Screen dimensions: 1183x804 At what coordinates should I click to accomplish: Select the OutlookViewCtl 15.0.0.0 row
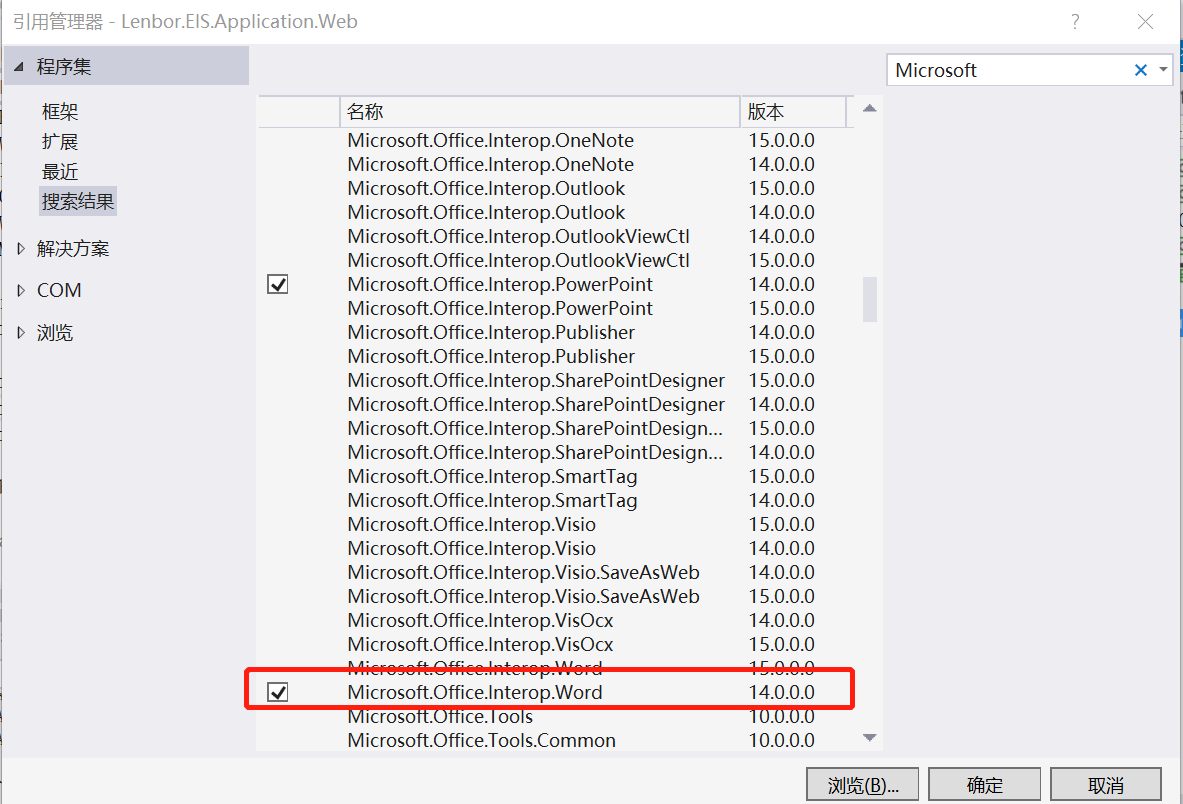[x=556, y=260]
